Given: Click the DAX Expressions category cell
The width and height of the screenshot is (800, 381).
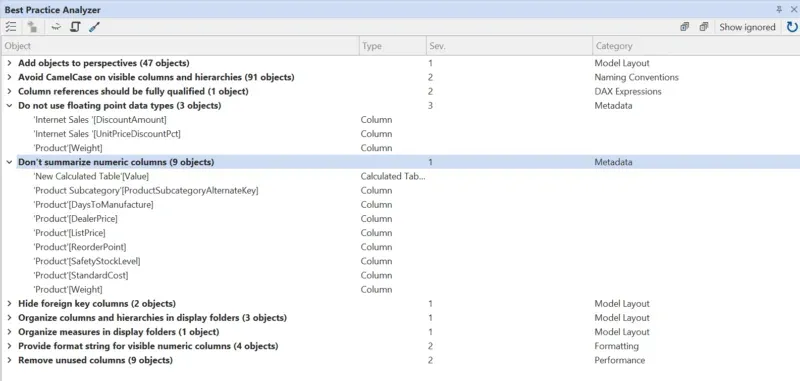Looking at the screenshot, I should tap(628, 92).
